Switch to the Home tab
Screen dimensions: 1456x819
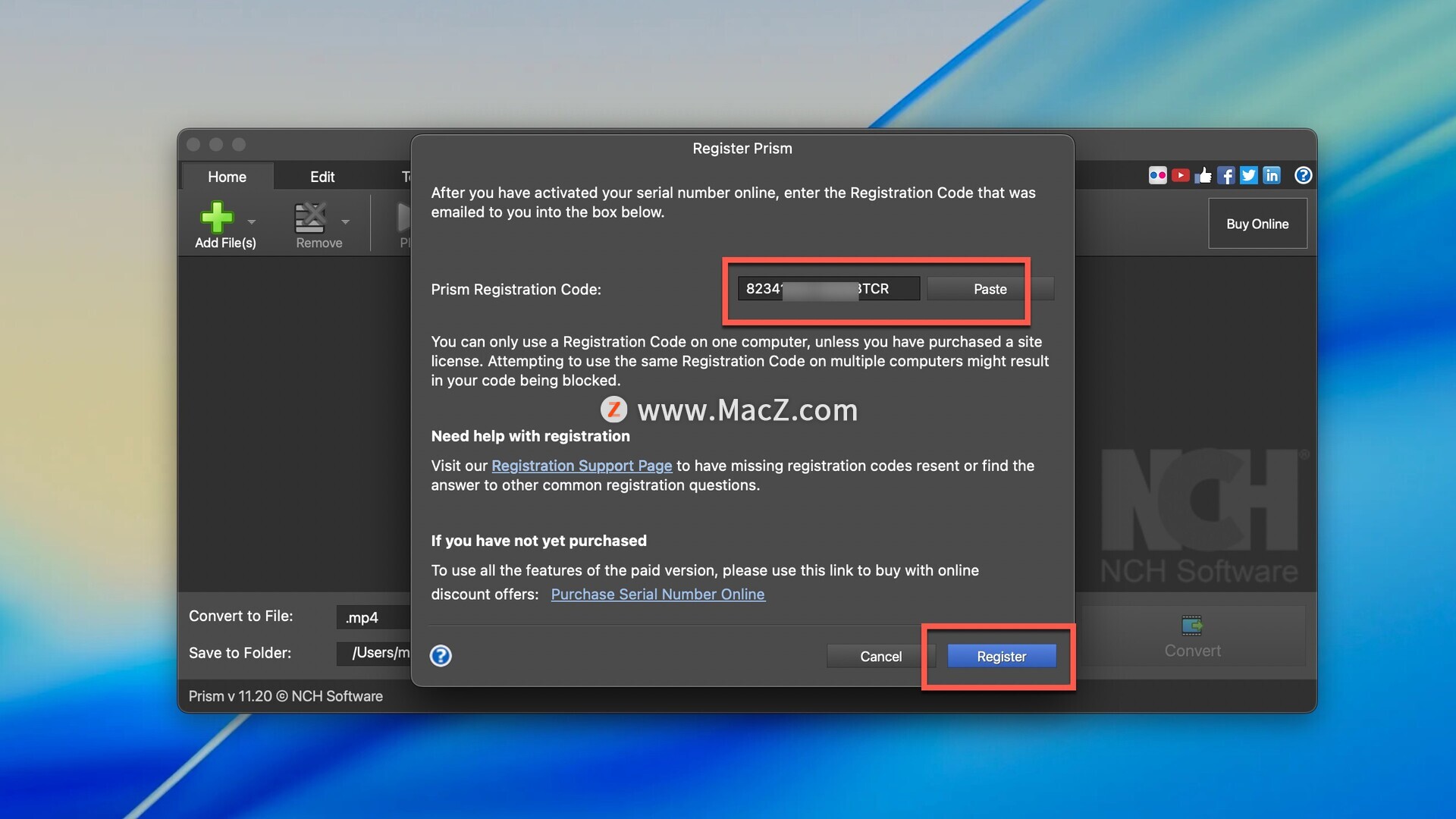(227, 177)
